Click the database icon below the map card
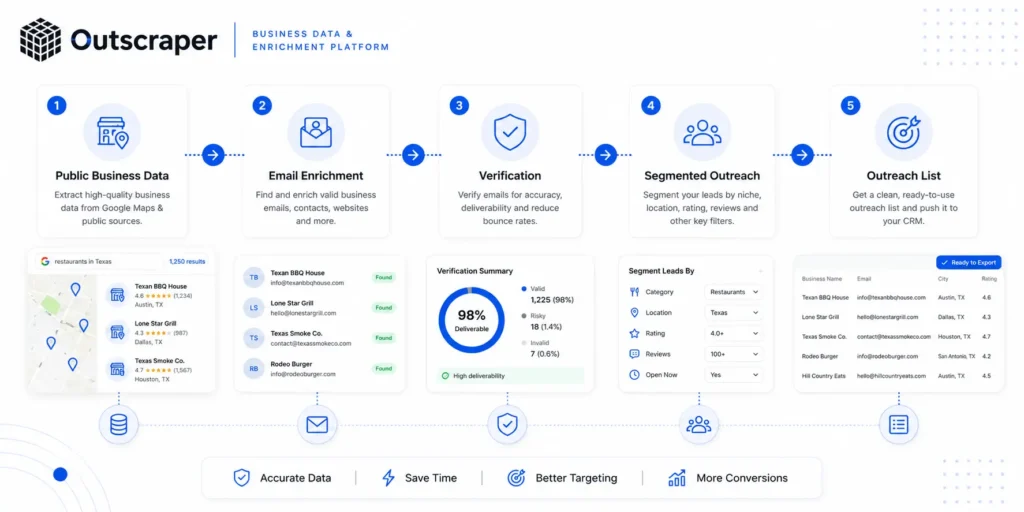Image resolution: width=1024 pixels, height=512 pixels. pyautogui.click(x=119, y=424)
